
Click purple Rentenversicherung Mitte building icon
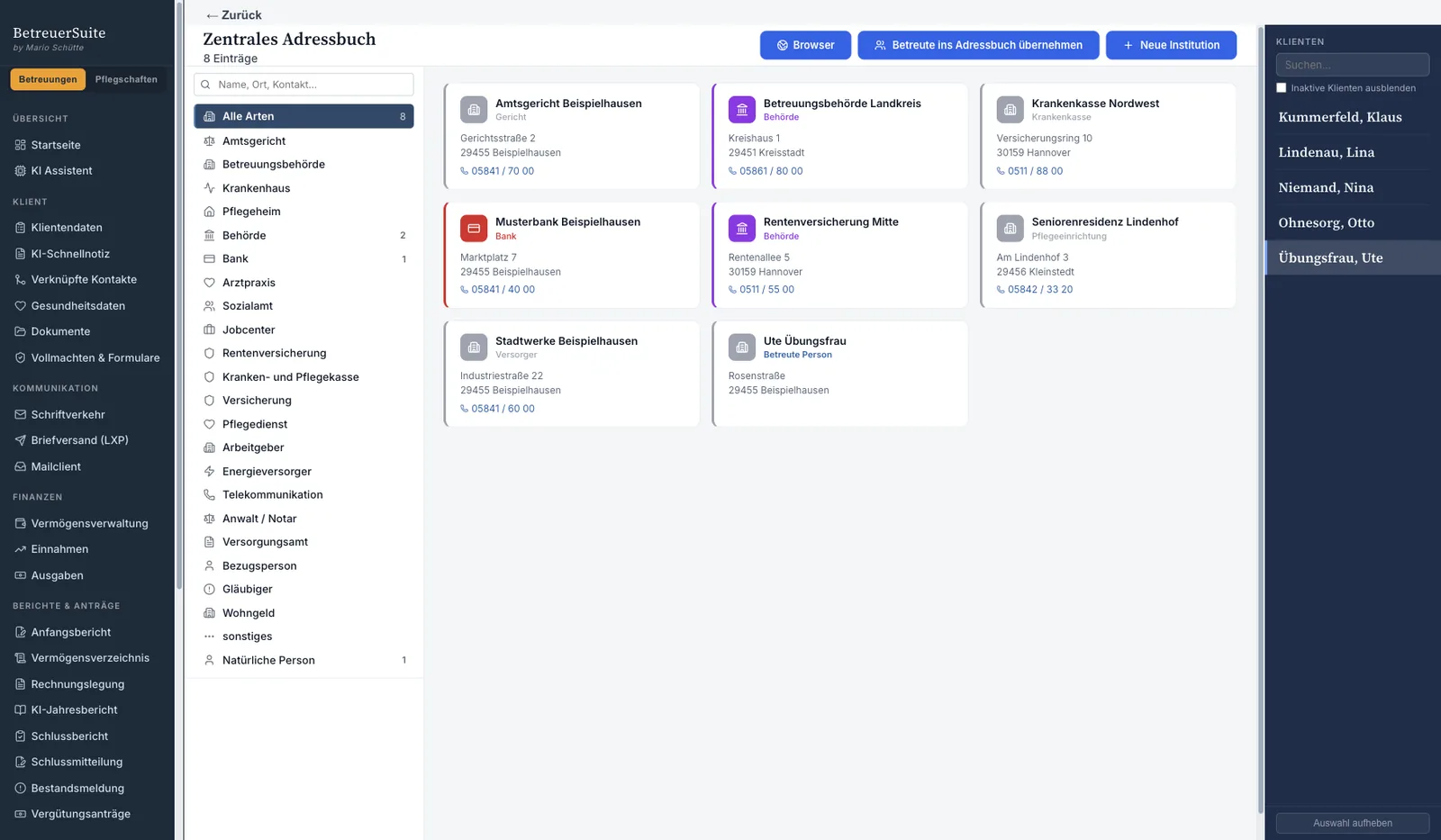(742, 229)
